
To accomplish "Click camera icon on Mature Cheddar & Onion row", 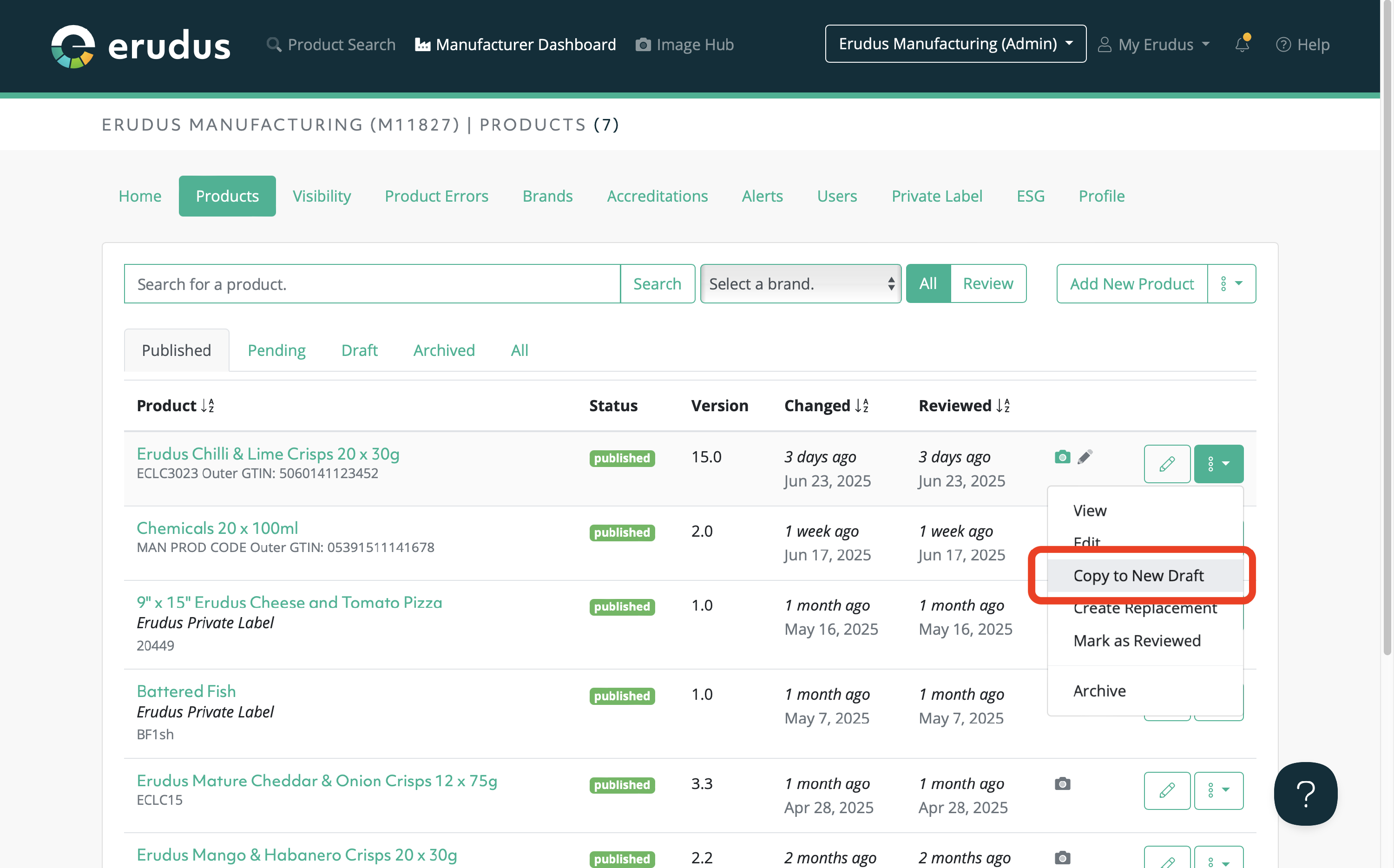I will pyautogui.click(x=1062, y=783).
